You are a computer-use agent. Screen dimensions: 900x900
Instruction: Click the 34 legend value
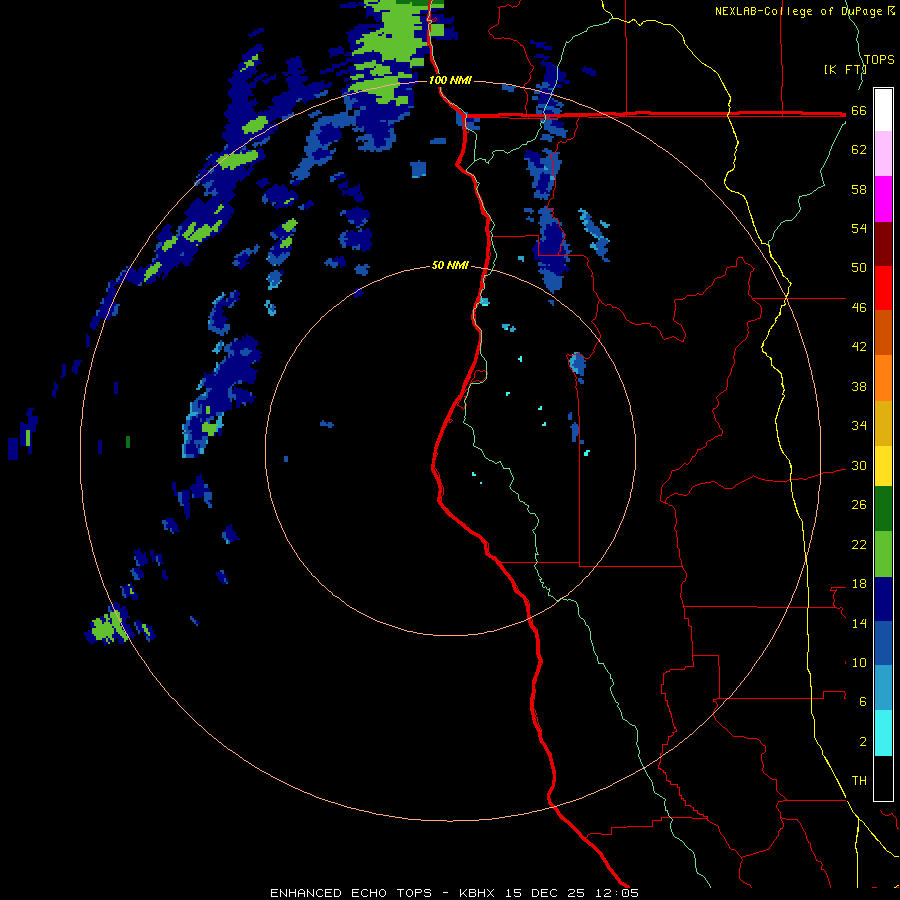(859, 426)
